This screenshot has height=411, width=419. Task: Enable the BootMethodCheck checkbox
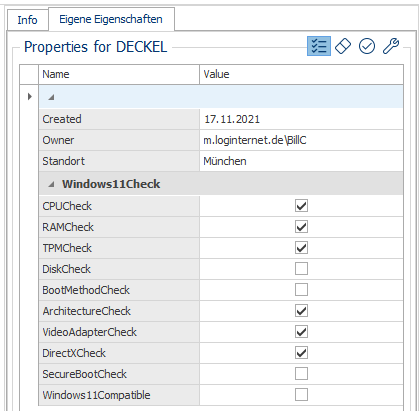301,290
